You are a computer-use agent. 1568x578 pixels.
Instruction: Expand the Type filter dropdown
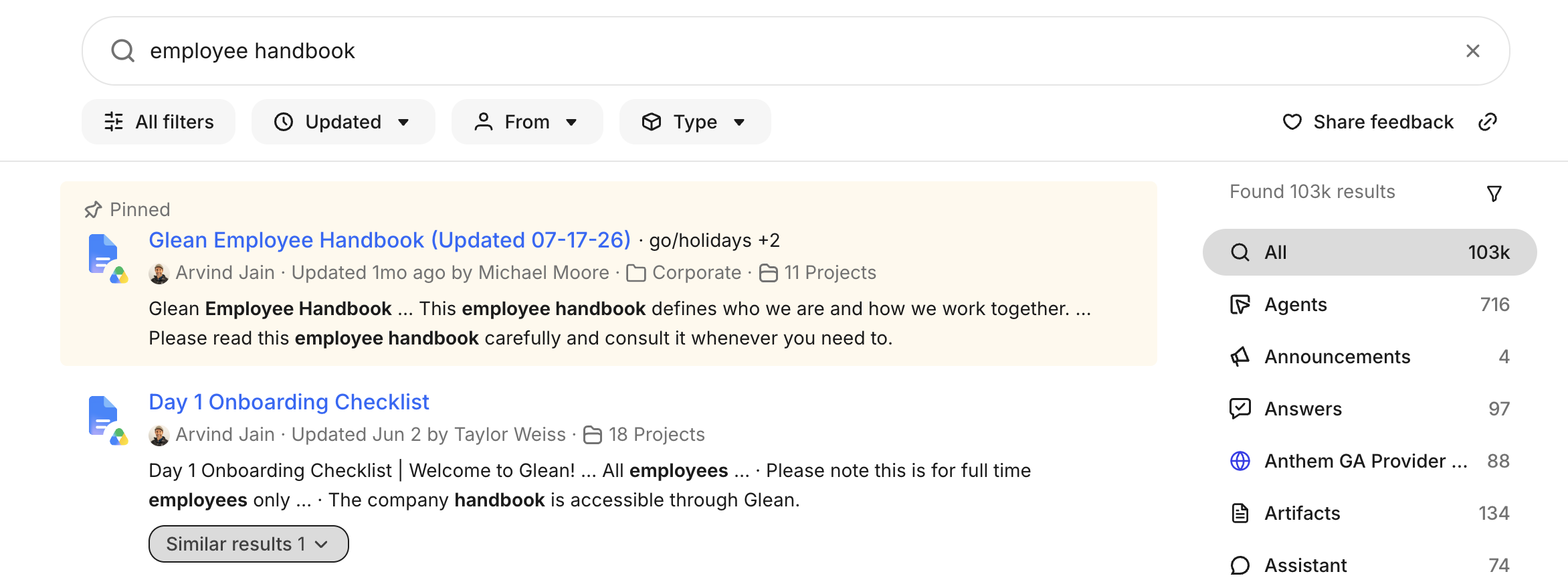[695, 122]
